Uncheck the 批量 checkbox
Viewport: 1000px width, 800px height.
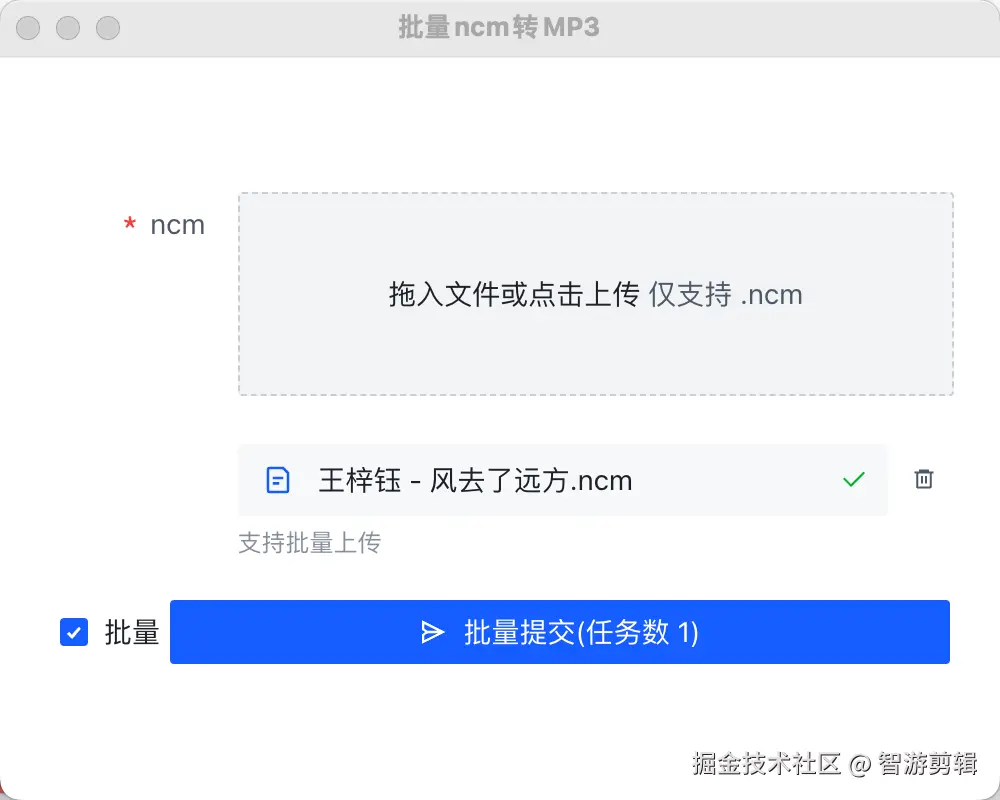coord(74,632)
